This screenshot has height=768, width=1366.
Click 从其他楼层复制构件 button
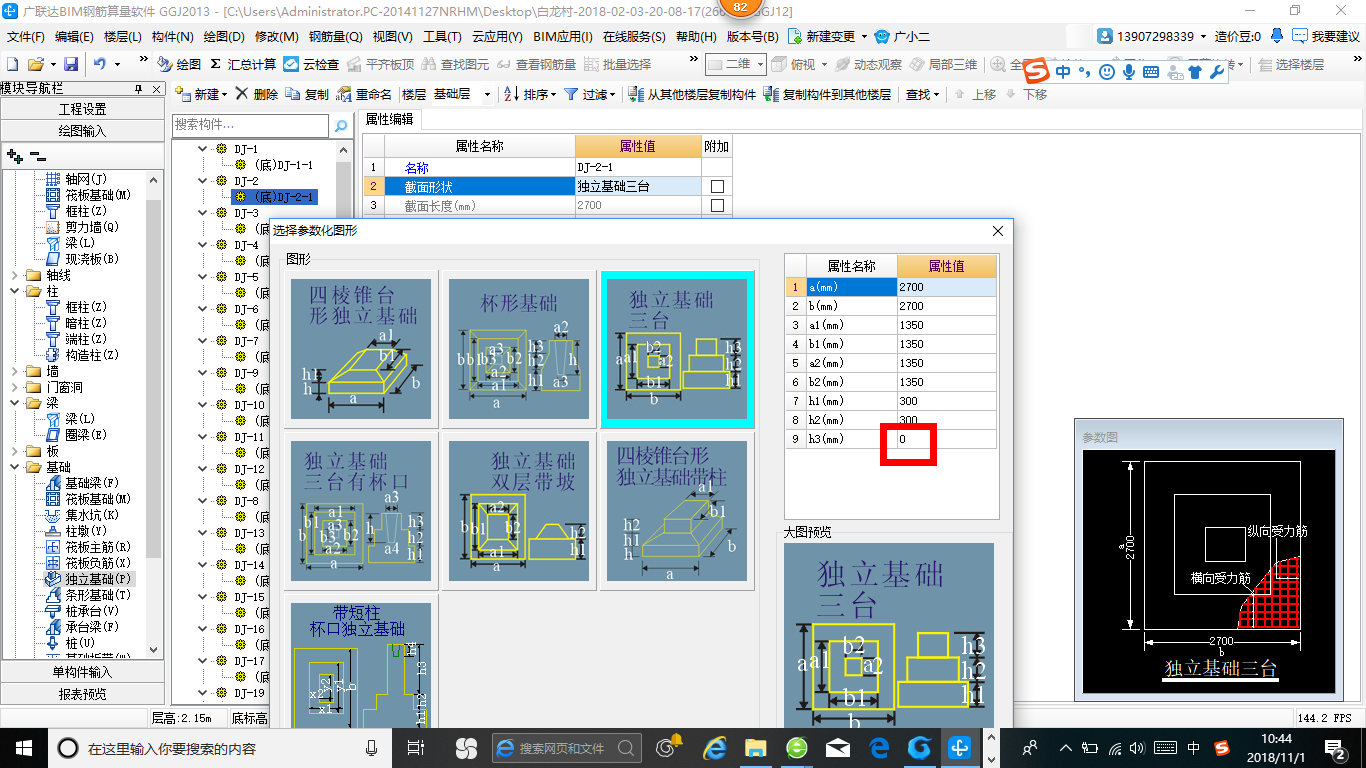(692, 94)
